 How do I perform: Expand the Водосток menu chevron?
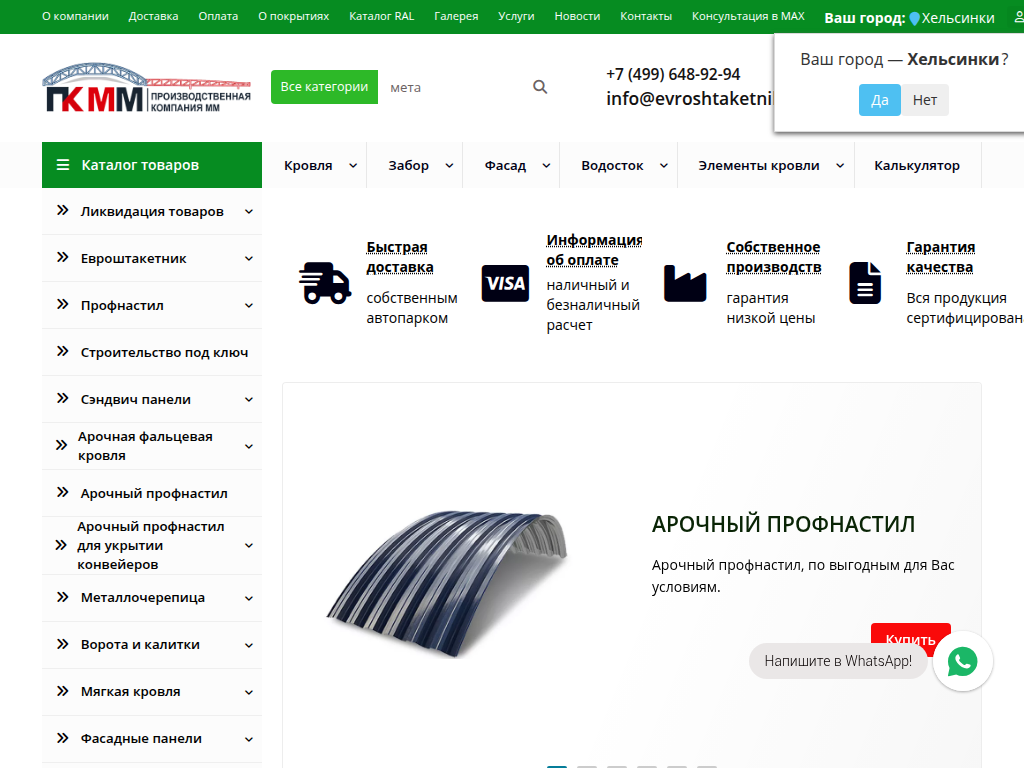click(x=664, y=166)
